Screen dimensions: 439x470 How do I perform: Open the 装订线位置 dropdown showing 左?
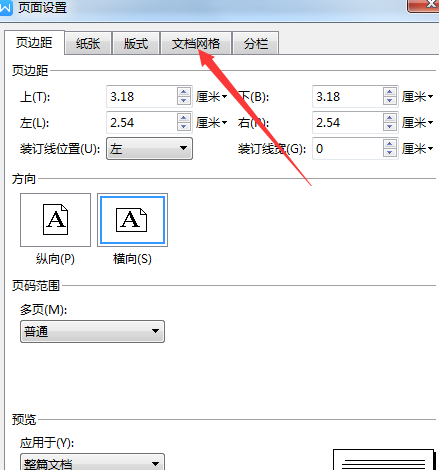tap(149, 148)
